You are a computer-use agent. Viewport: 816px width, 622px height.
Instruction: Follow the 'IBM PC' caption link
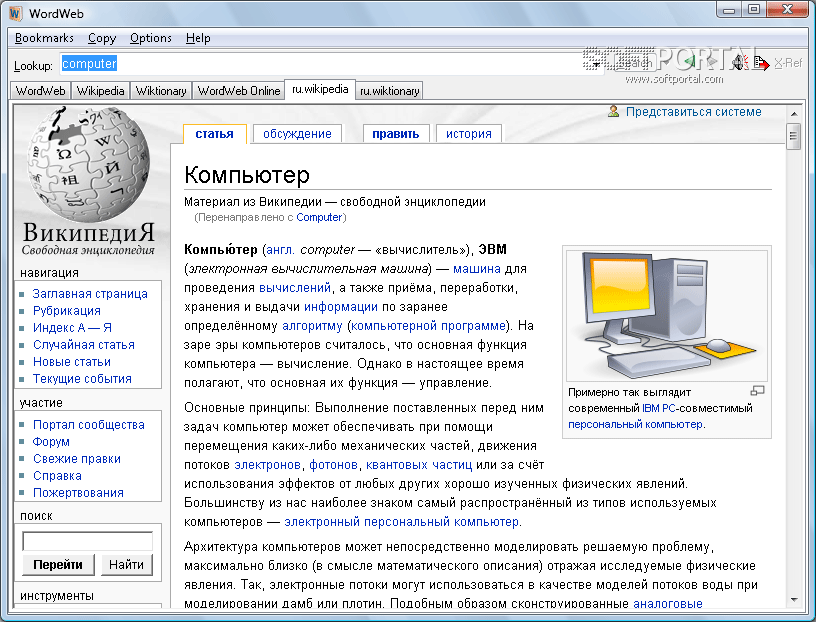tap(659, 408)
